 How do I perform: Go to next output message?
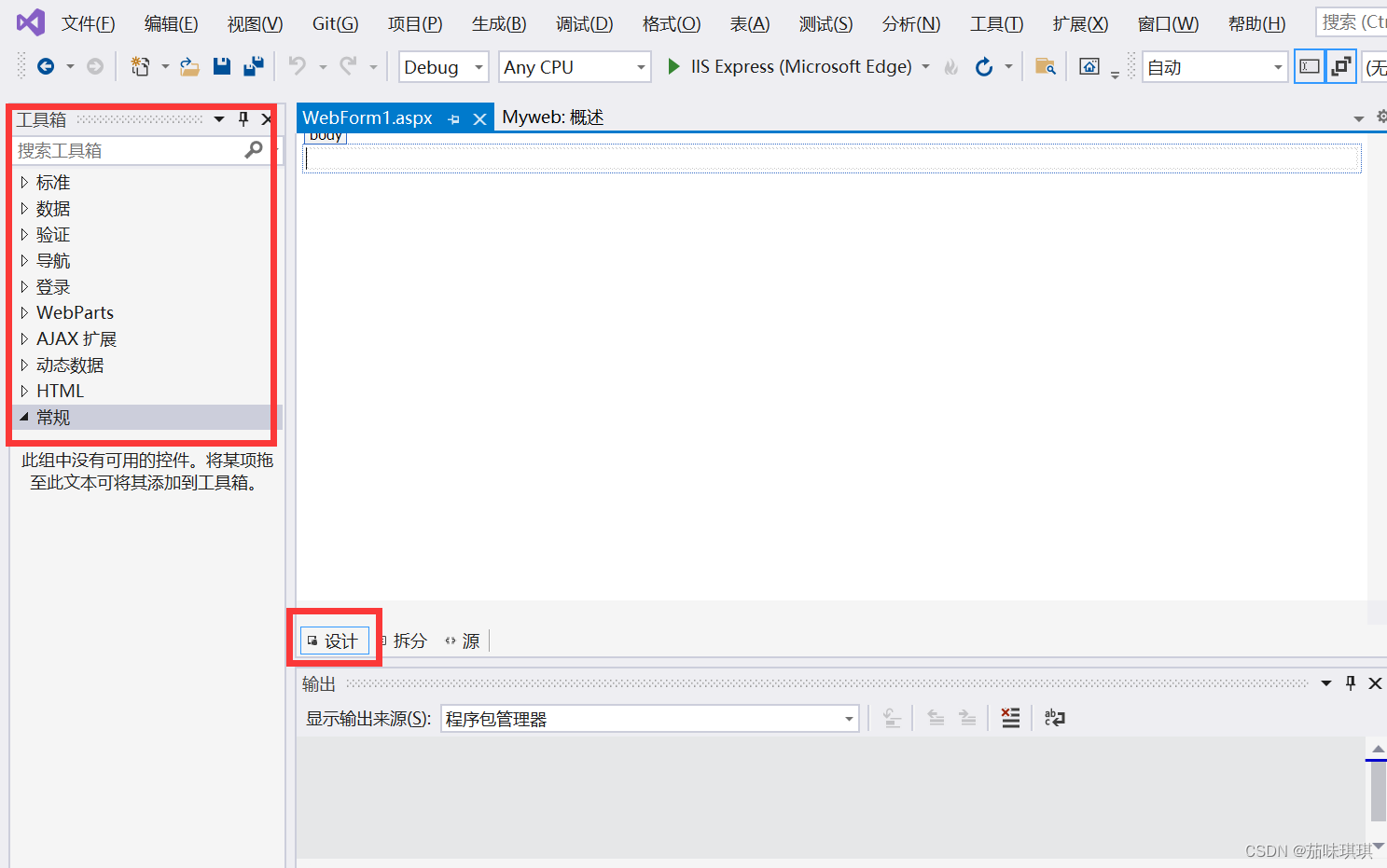967,717
